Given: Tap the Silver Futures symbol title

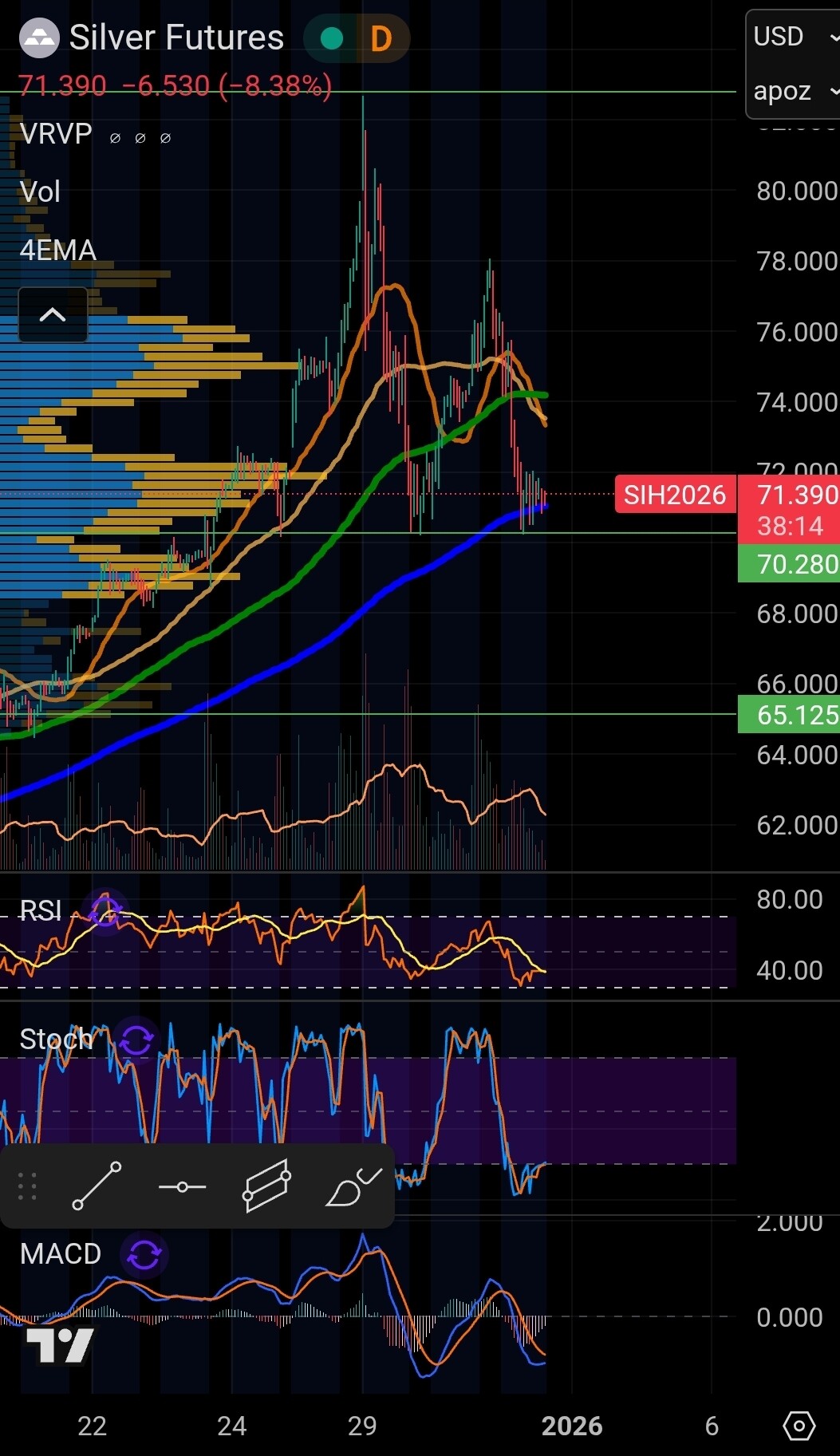Looking at the screenshot, I should coord(176,37).
